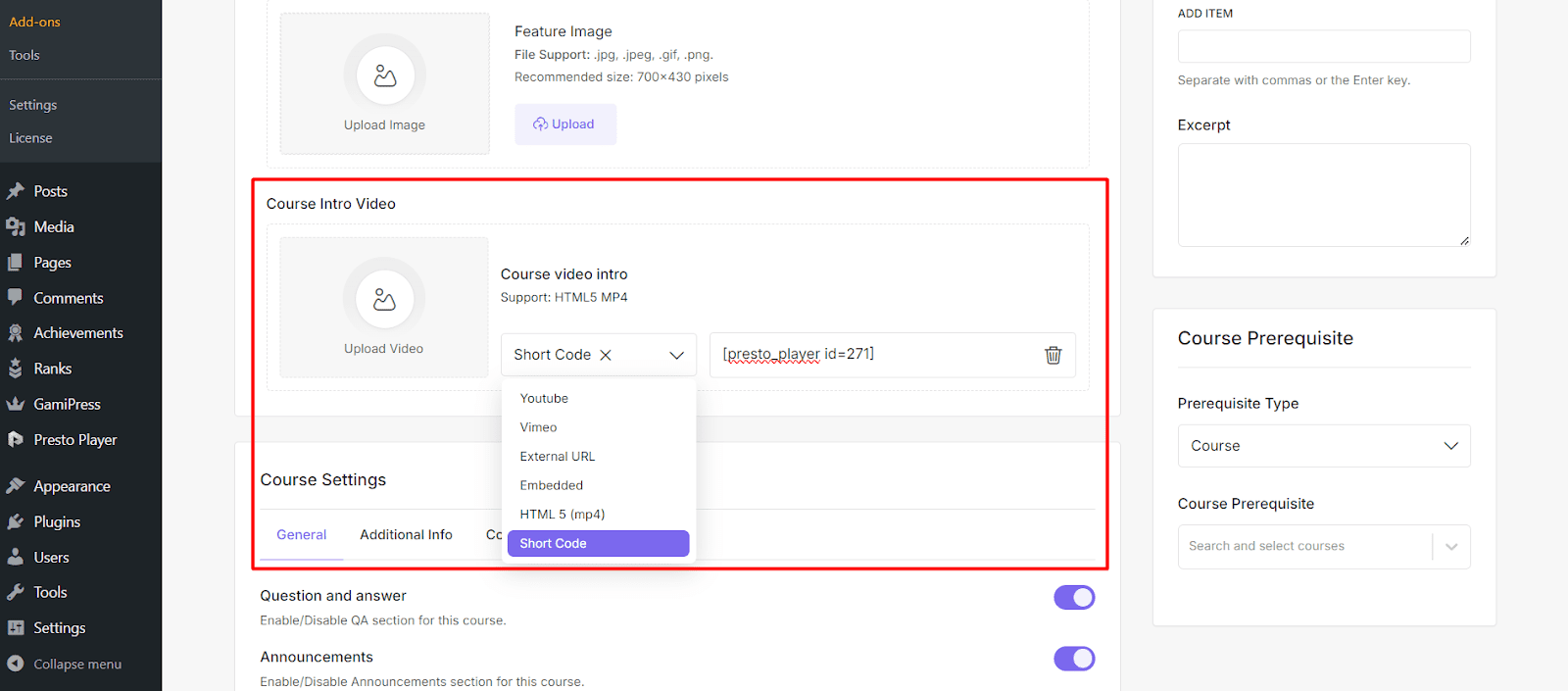Click the Upload Video placeholder icon

(x=384, y=299)
